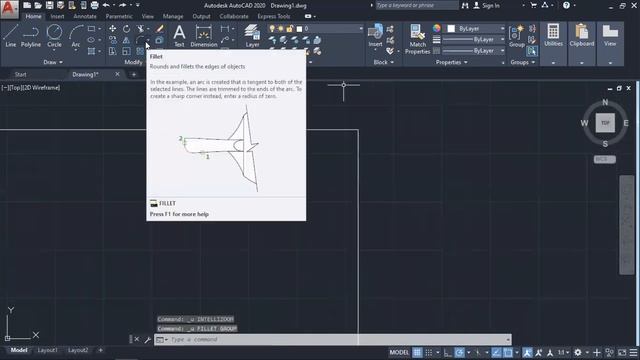This screenshot has width=640, height=360.
Task: Select the Circle tool
Action: tap(54, 36)
